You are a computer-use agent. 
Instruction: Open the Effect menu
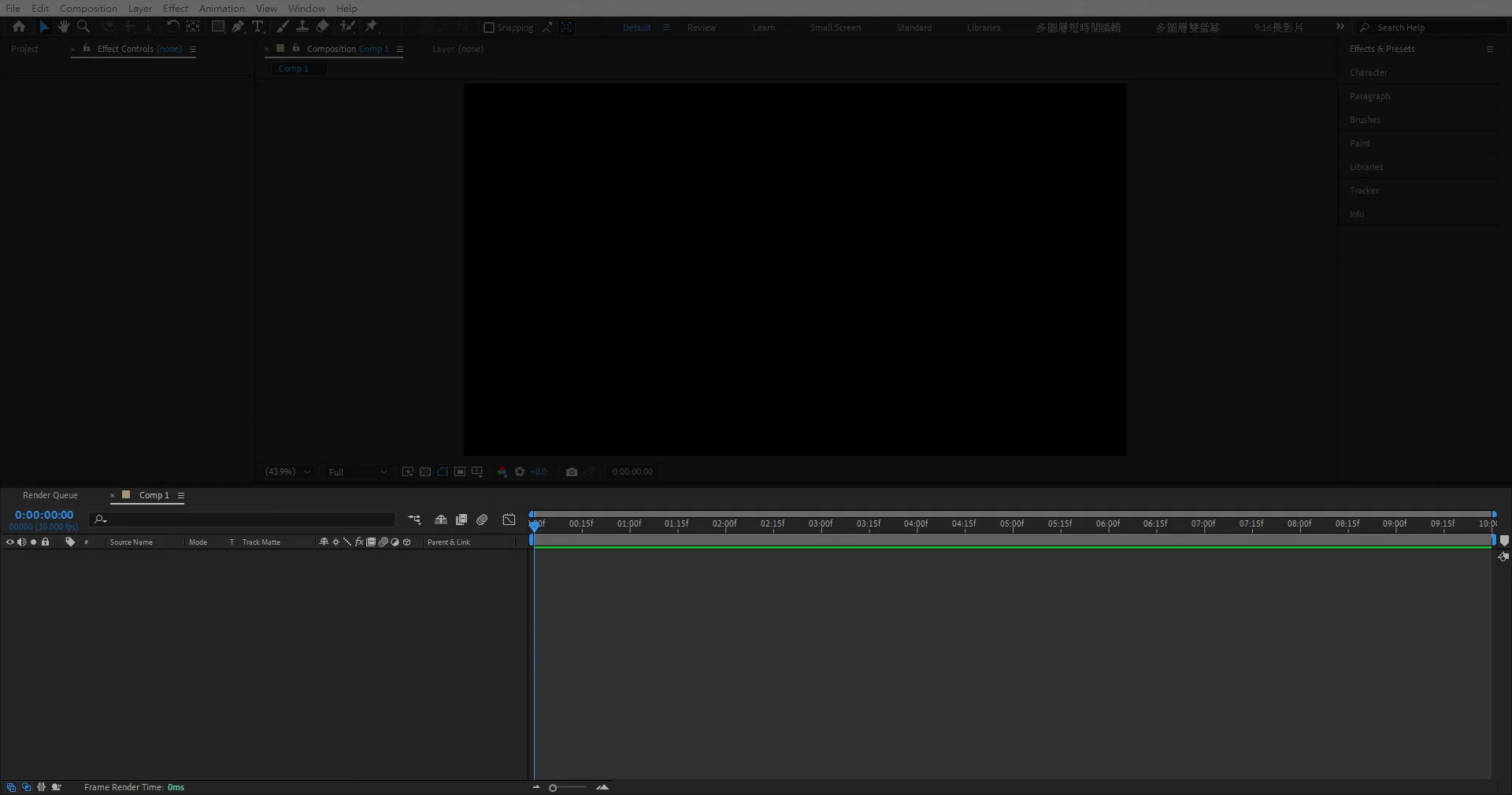point(176,8)
